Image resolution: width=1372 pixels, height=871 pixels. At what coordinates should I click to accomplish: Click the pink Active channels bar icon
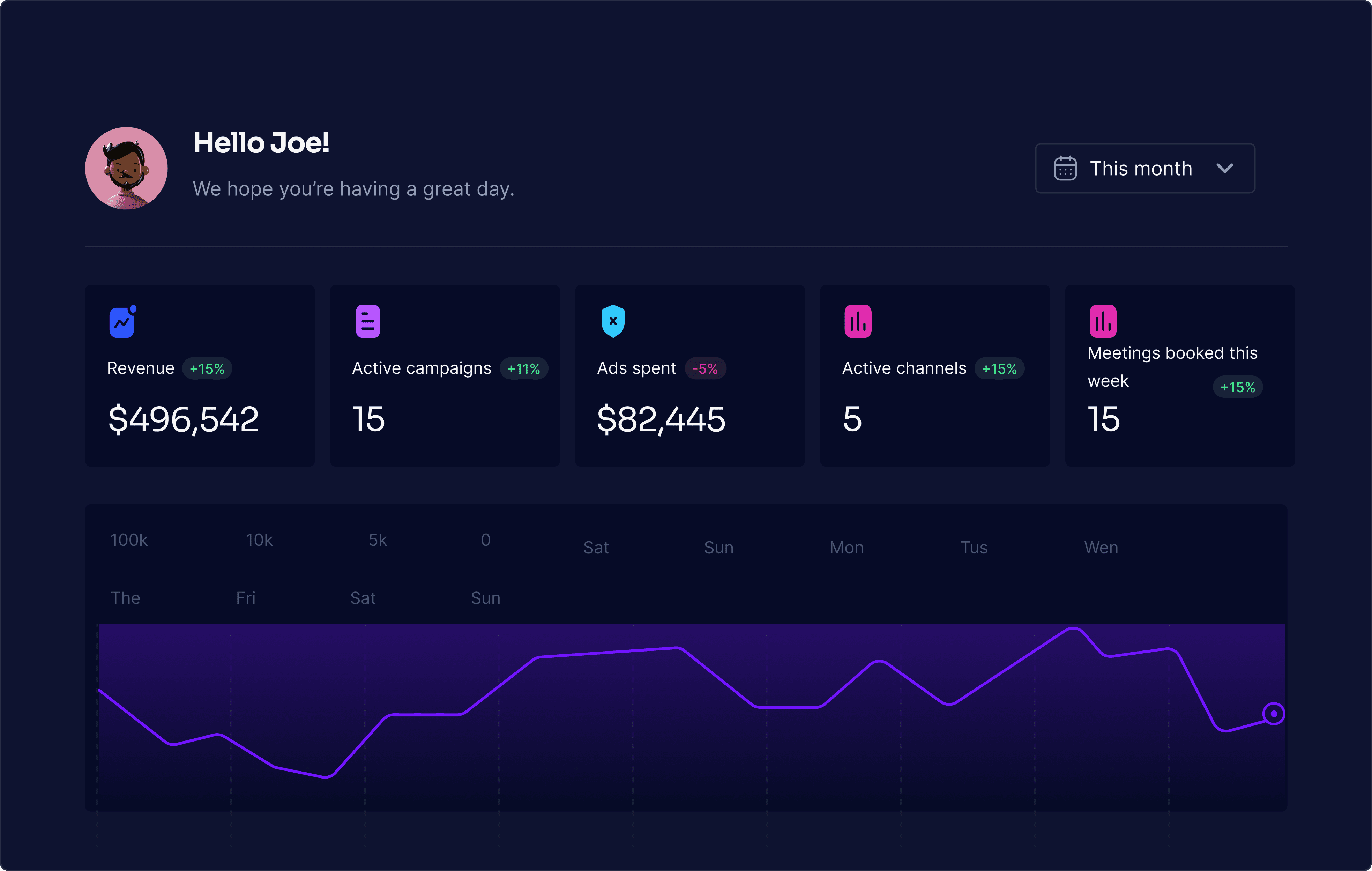click(858, 321)
